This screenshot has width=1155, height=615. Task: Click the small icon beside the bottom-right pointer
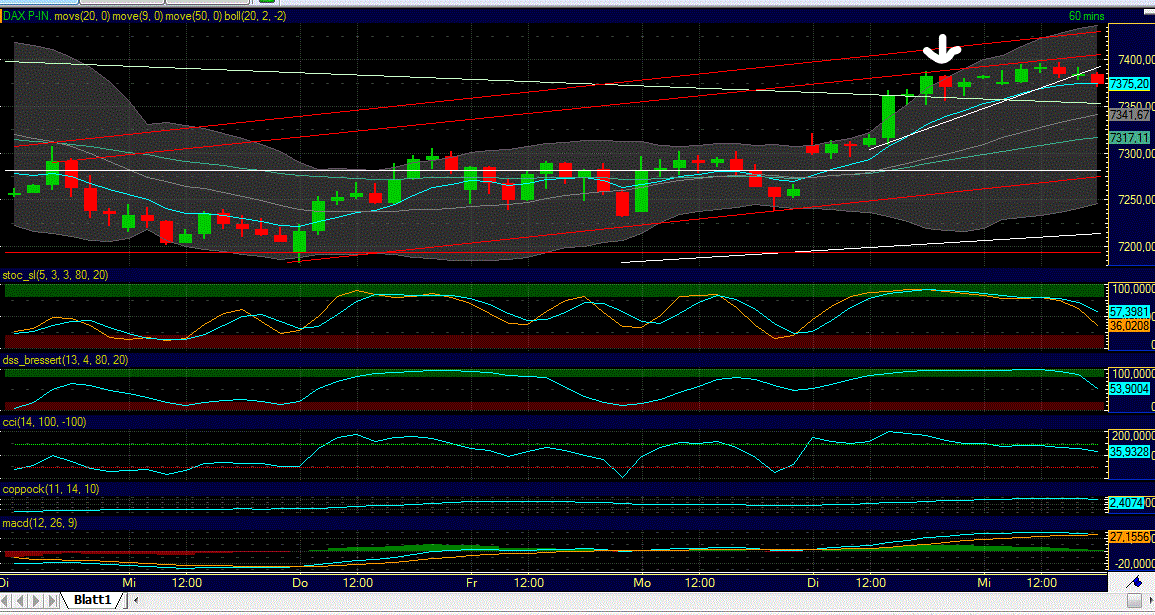1134,601
